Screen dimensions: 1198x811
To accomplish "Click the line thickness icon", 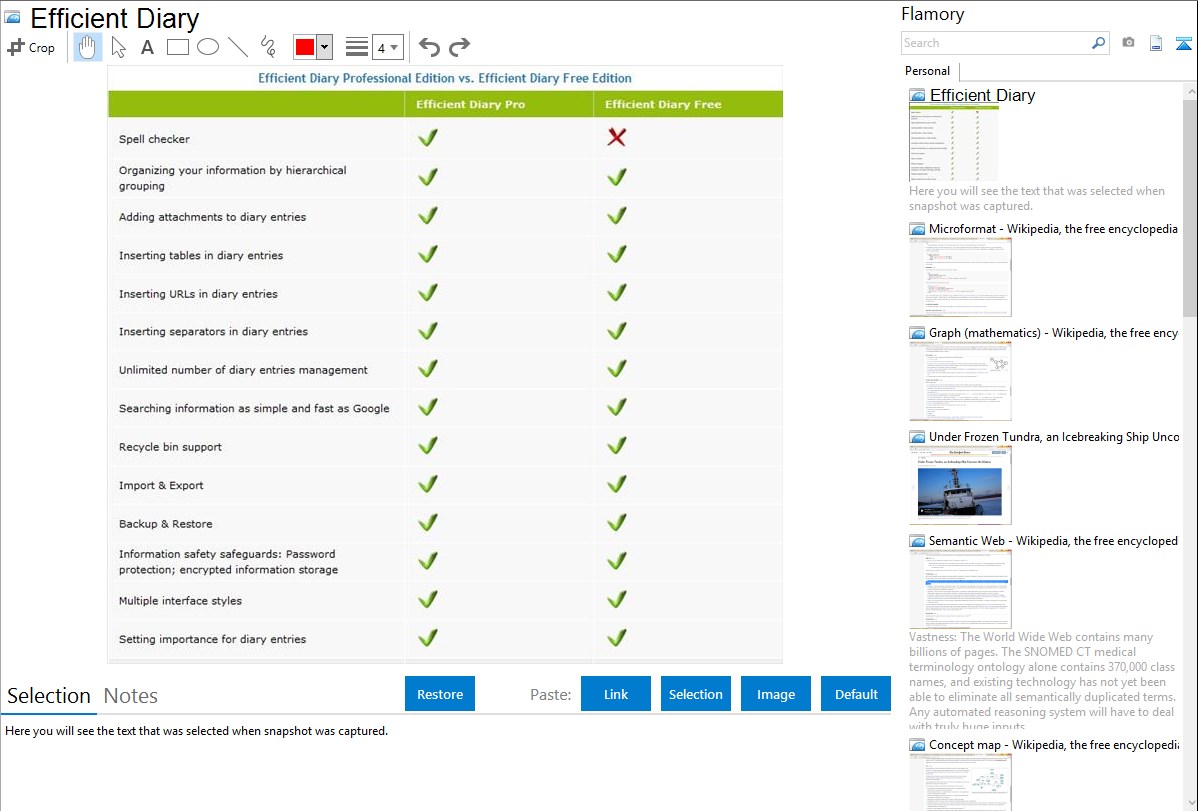I will (x=357, y=47).
